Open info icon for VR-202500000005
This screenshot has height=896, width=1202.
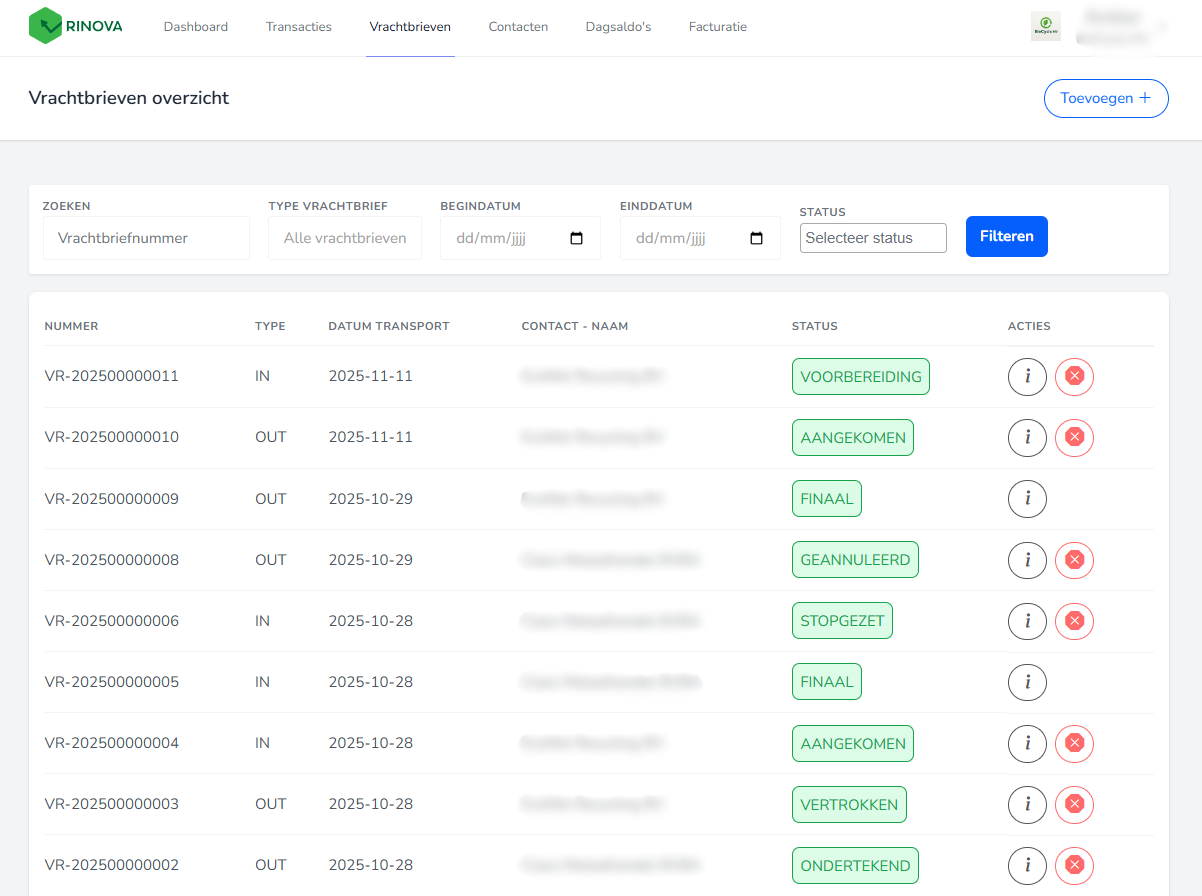click(x=1027, y=682)
